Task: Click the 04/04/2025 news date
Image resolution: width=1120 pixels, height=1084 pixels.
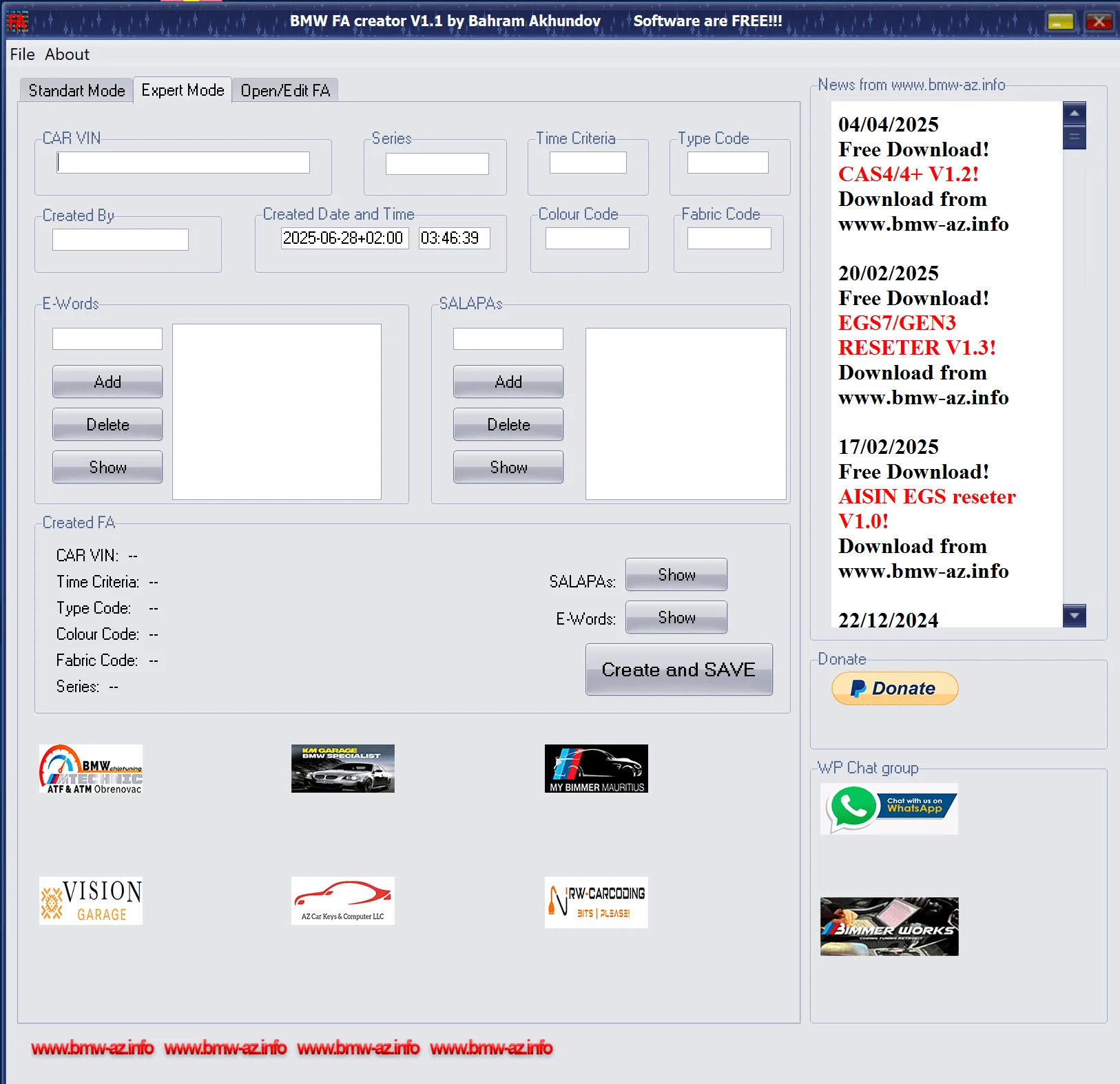Action: pyautogui.click(x=889, y=124)
